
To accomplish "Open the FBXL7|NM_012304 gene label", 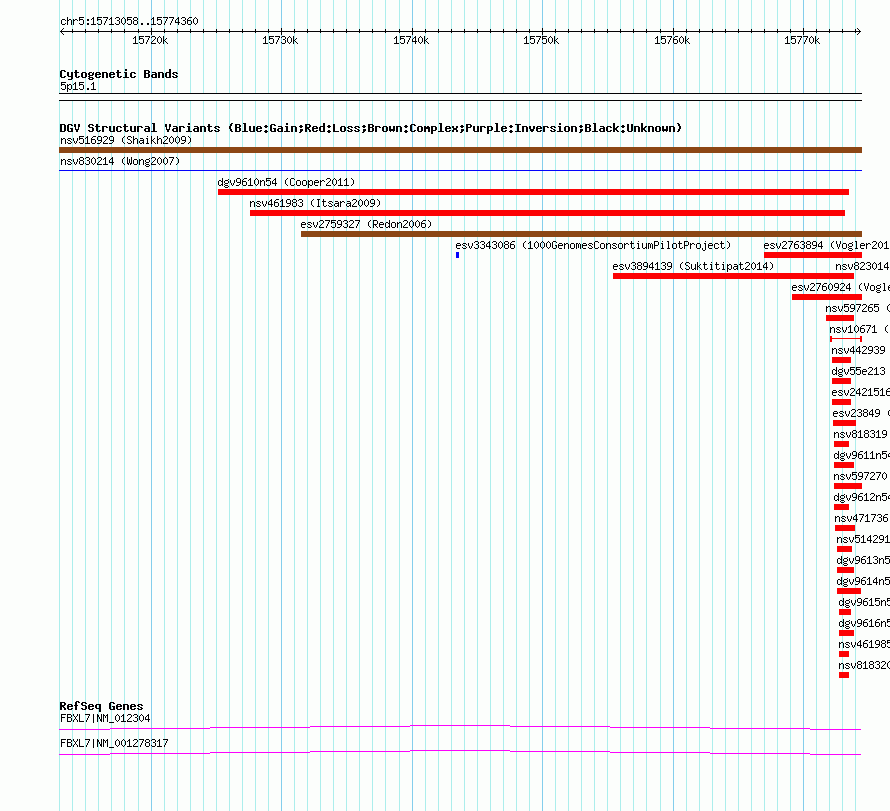I will click(x=105, y=718).
